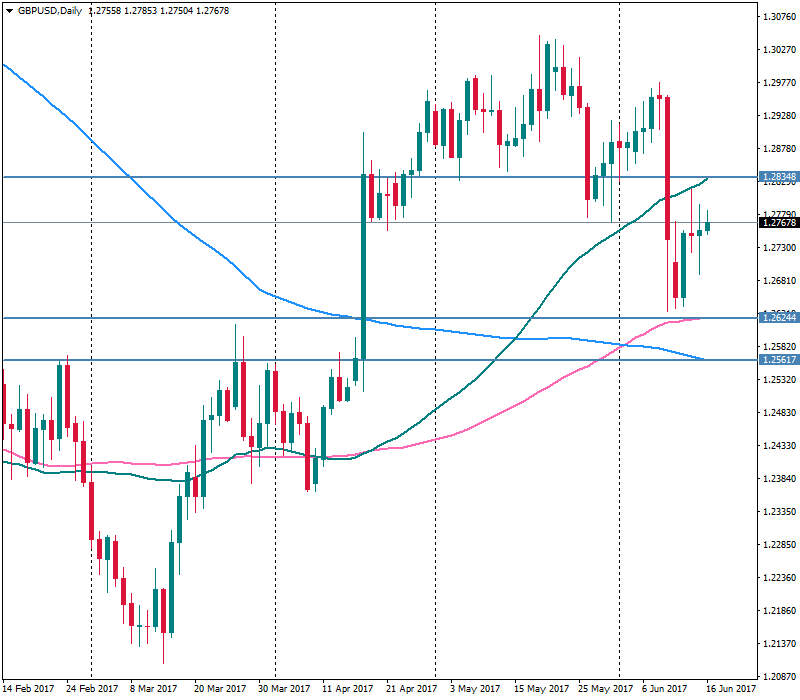Viewport: 800px width, 700px height.
Task: Click the GBPUSD,Daily chart title text
Action: pos(51,8)
